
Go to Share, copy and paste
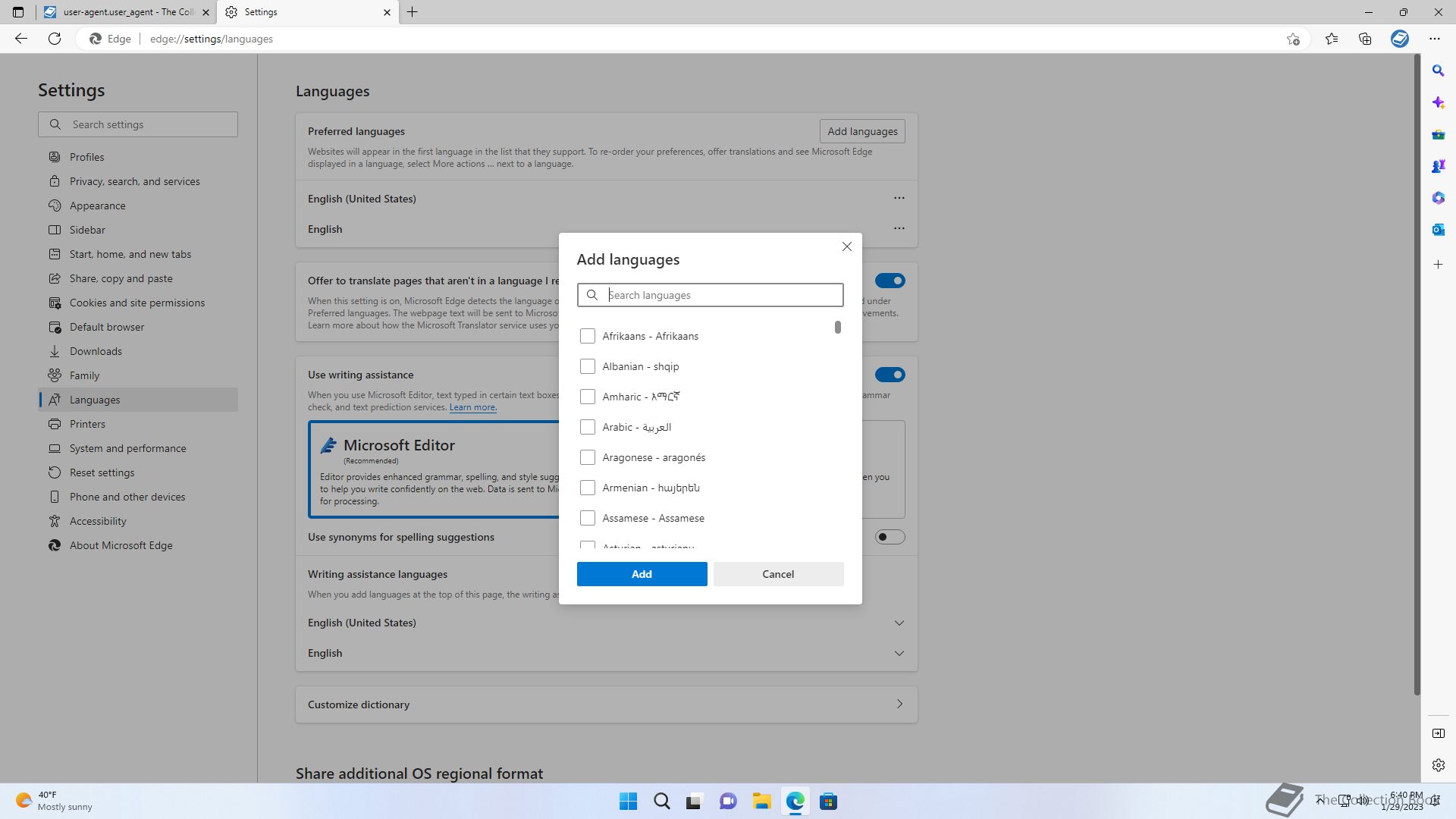pyautogui.click(x=138, y=278)
